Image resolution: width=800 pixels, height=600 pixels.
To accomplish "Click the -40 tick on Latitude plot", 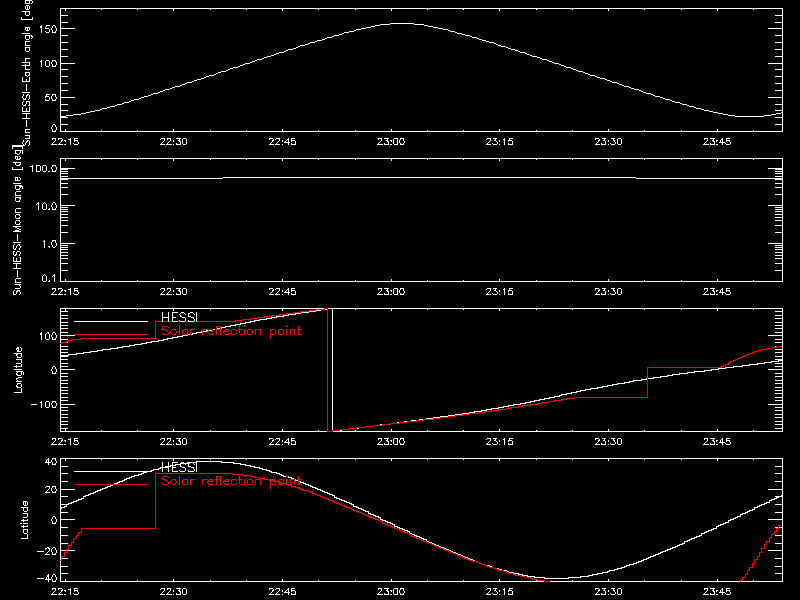I will (x=47, y=578).
